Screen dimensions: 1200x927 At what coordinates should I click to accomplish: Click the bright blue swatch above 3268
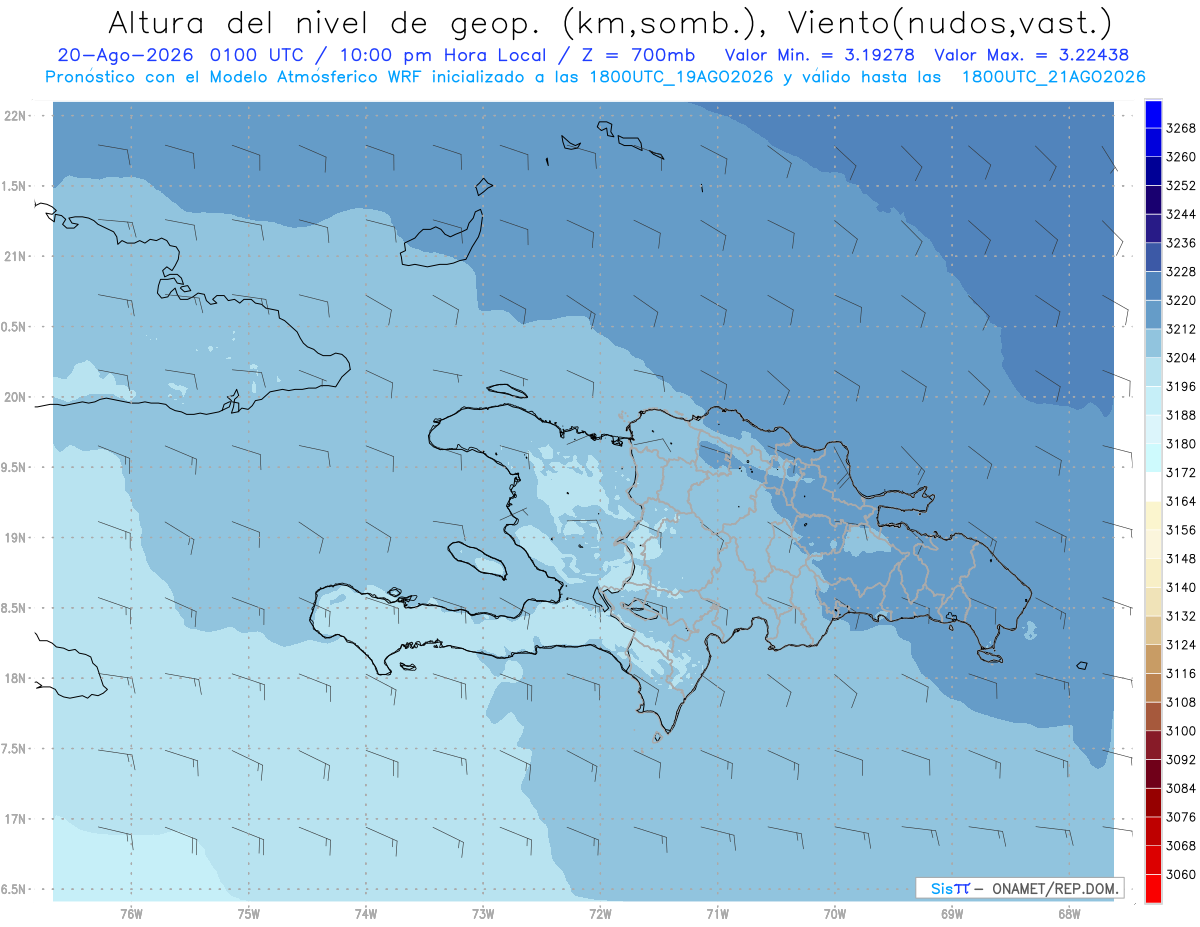[x=1153, y=114]
